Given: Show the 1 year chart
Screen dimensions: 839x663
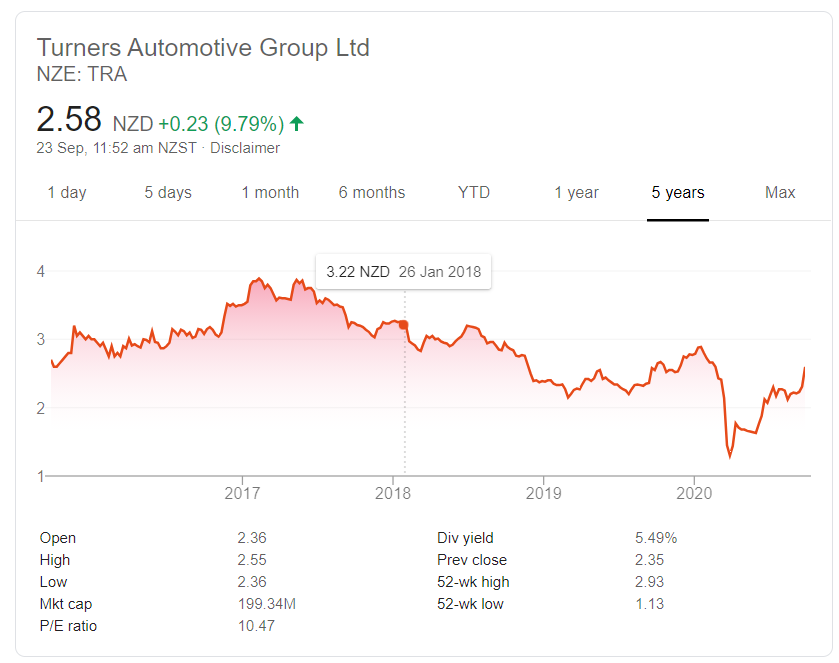Looking at the screenshot, I should [x=576, y=192].
